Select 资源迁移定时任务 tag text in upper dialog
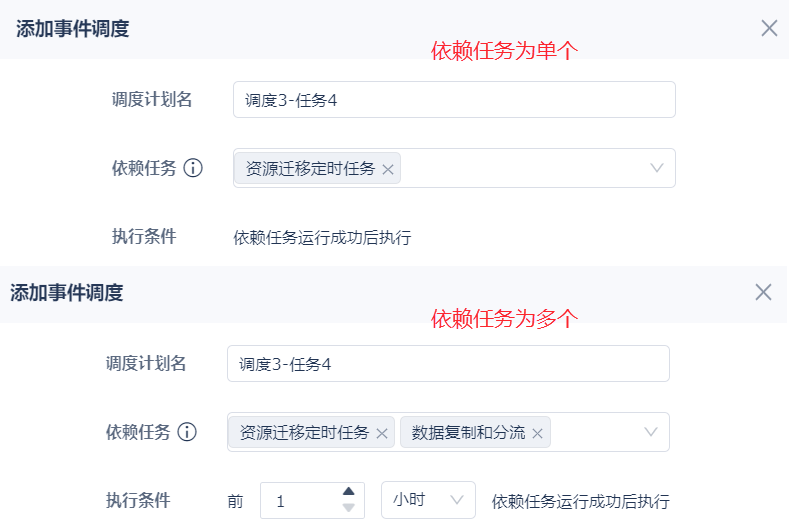The image size is (789, 529). pyautogui.click(x=310, y=169)
